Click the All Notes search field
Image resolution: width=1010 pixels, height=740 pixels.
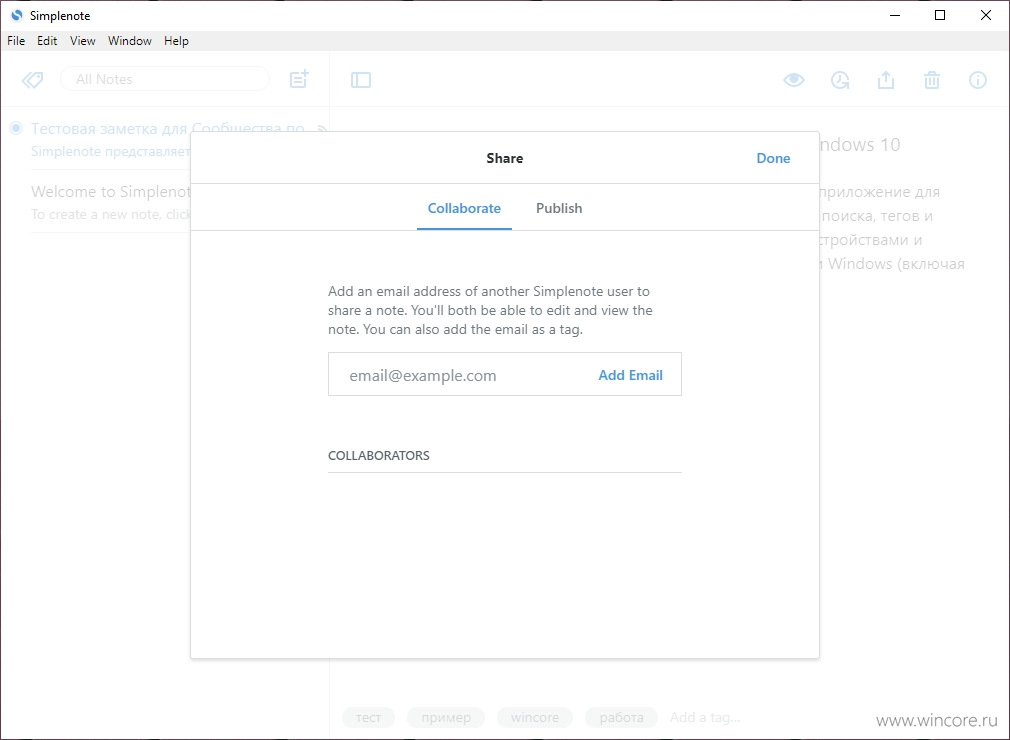point(165,79)
